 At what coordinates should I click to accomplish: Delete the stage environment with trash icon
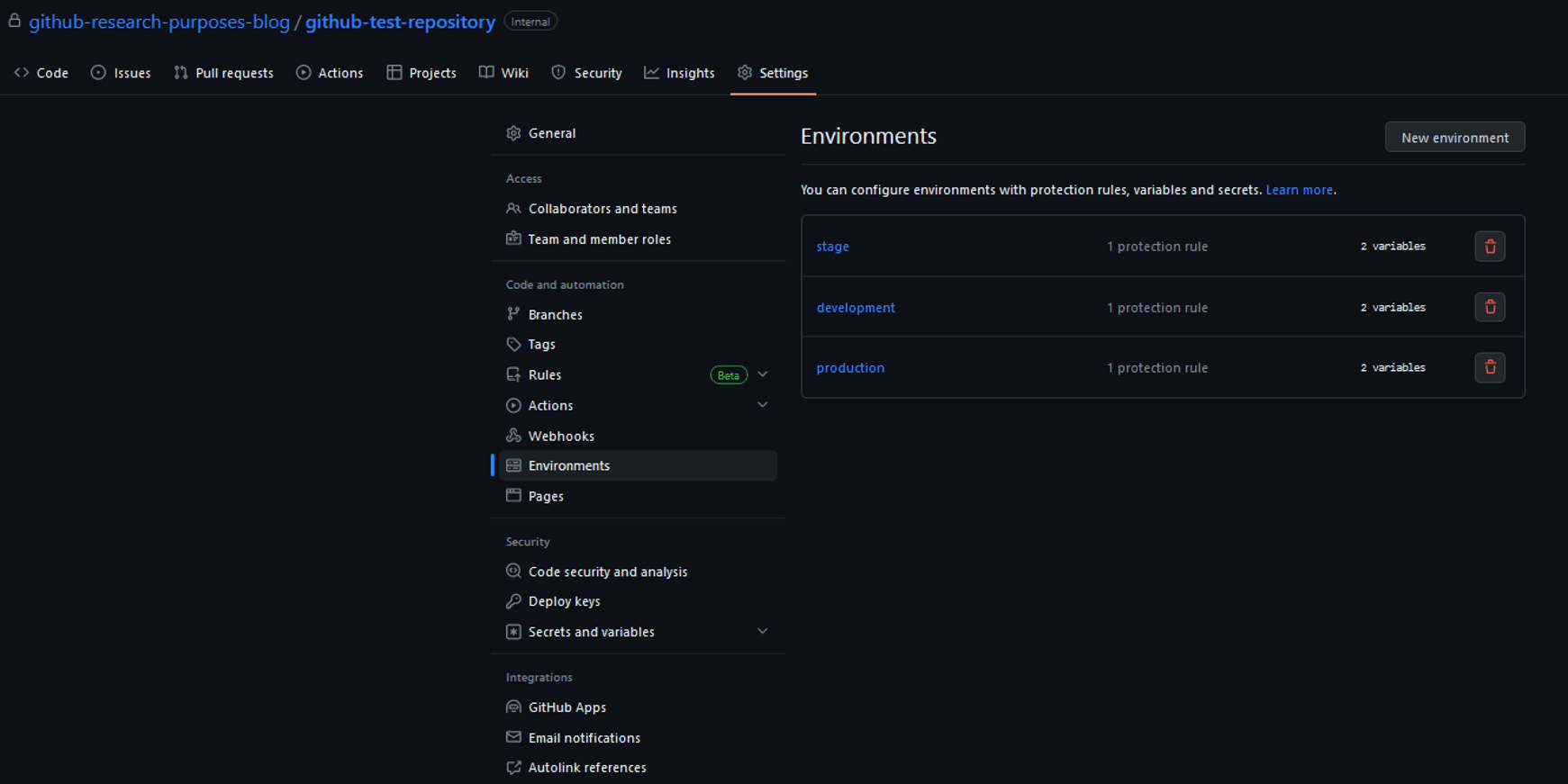[x=1490, y=247]
